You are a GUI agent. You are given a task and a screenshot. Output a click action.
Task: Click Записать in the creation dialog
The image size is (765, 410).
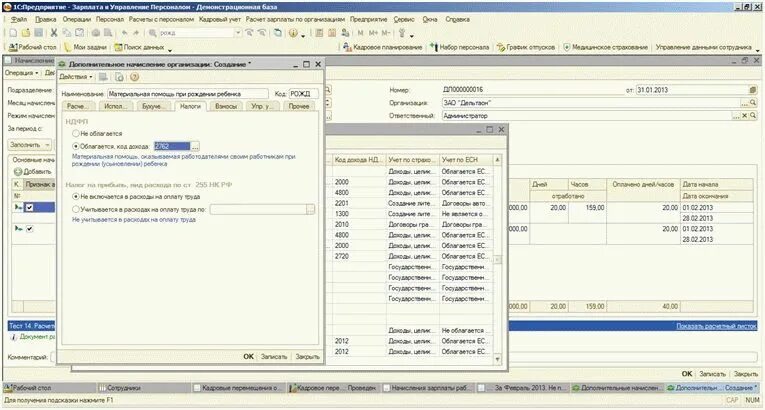point(274,357)
